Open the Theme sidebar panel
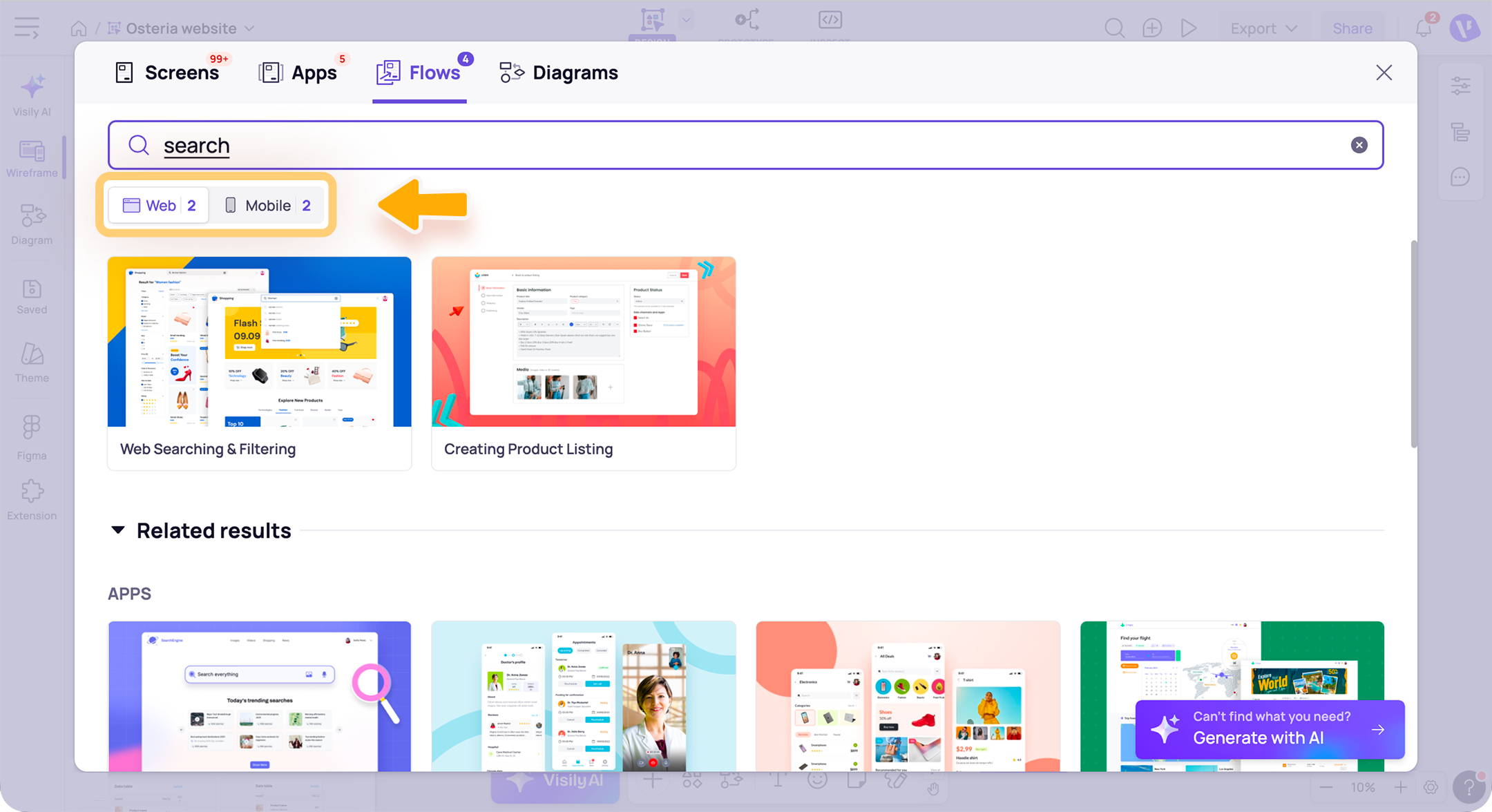Image resolution: width=1492 pixels, height=812 pixels. [32, 362]
